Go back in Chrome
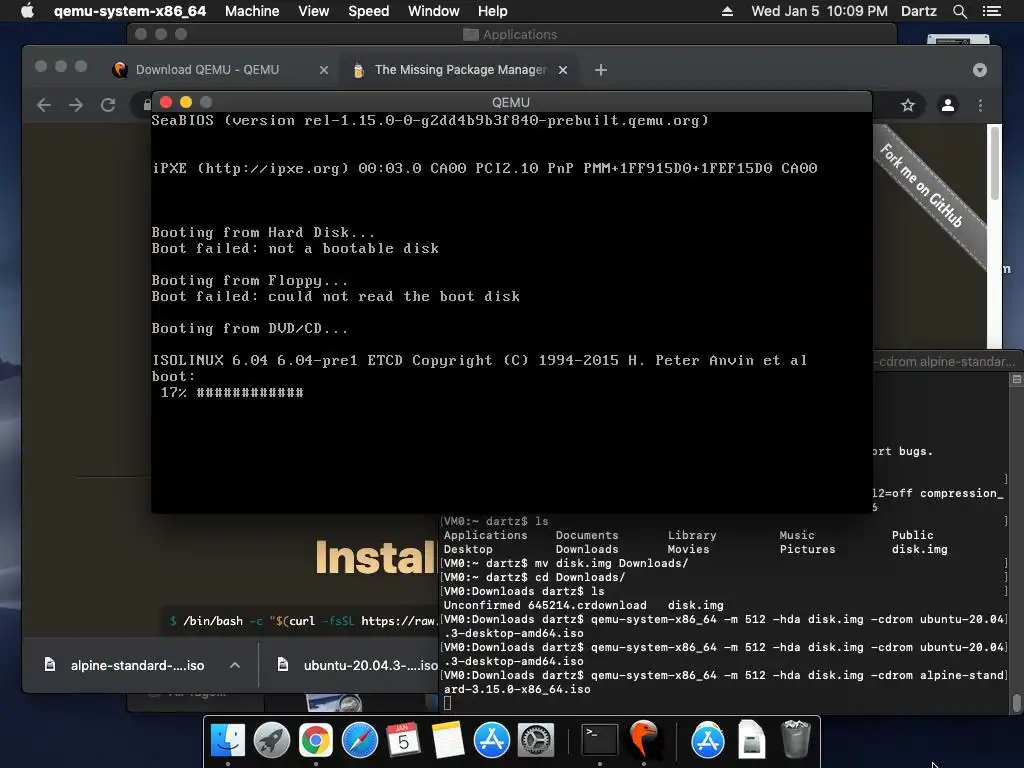 (x=44, y=105)
